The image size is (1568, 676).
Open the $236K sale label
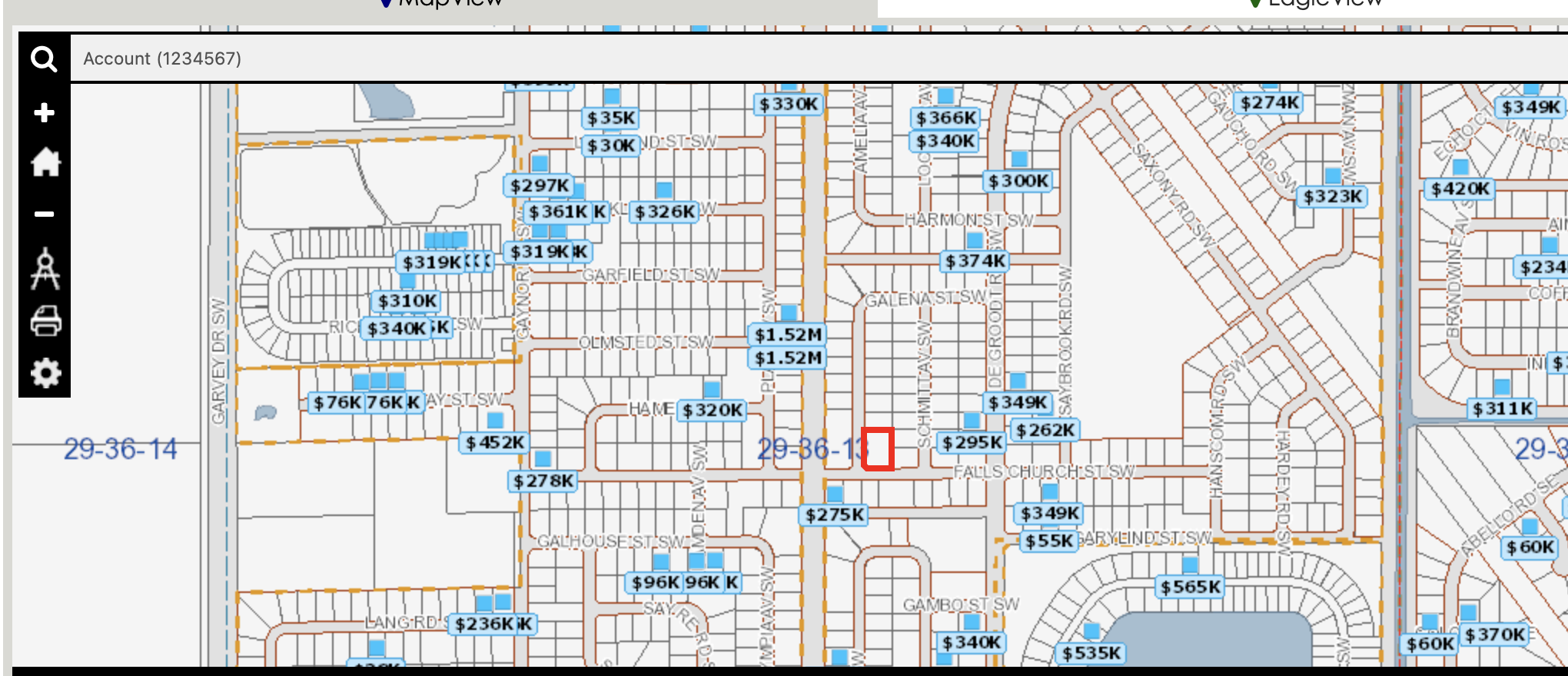[x=485, y=624]
